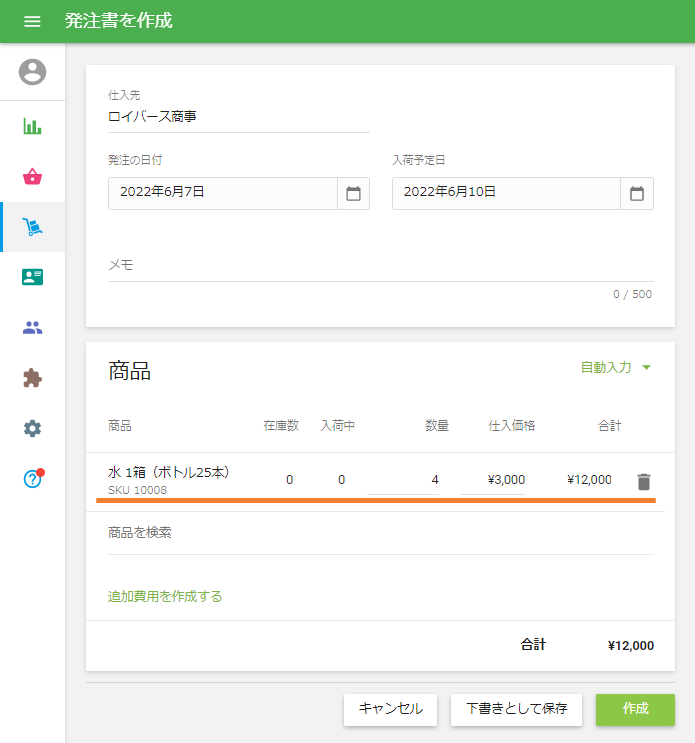Image resolution: width=695 pixels, height=743 pixels.
Task: Click the 入荷中 column header
Action: click(337, 426)
